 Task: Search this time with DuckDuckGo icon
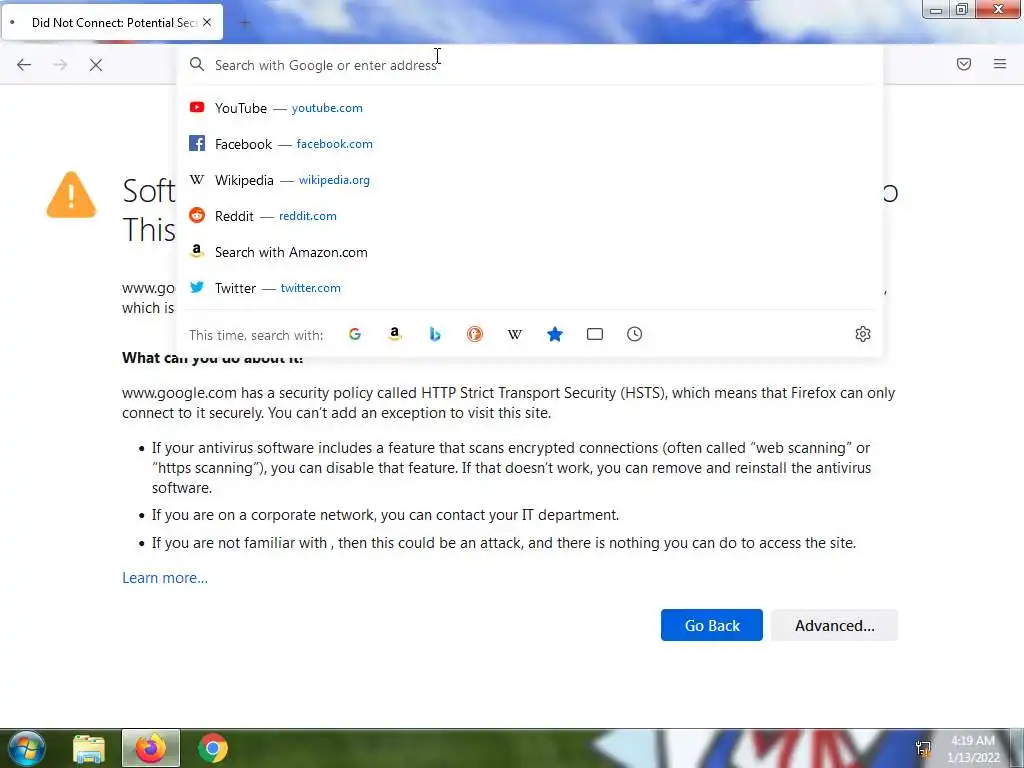click(475, 334)
